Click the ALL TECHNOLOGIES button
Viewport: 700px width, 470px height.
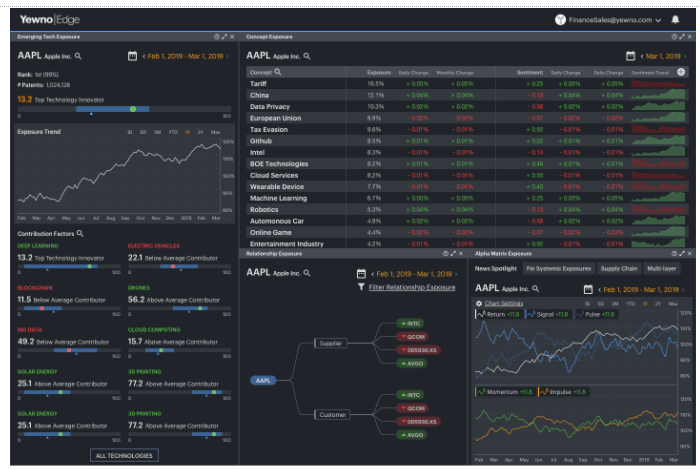[x=124, y=455]
